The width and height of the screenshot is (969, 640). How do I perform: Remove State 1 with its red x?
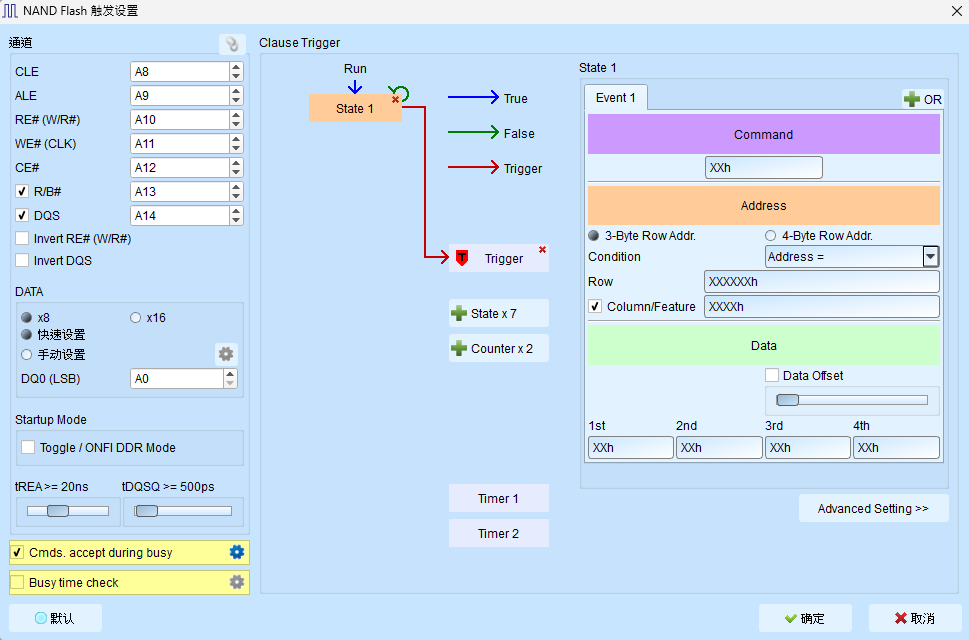coord(396,99)
